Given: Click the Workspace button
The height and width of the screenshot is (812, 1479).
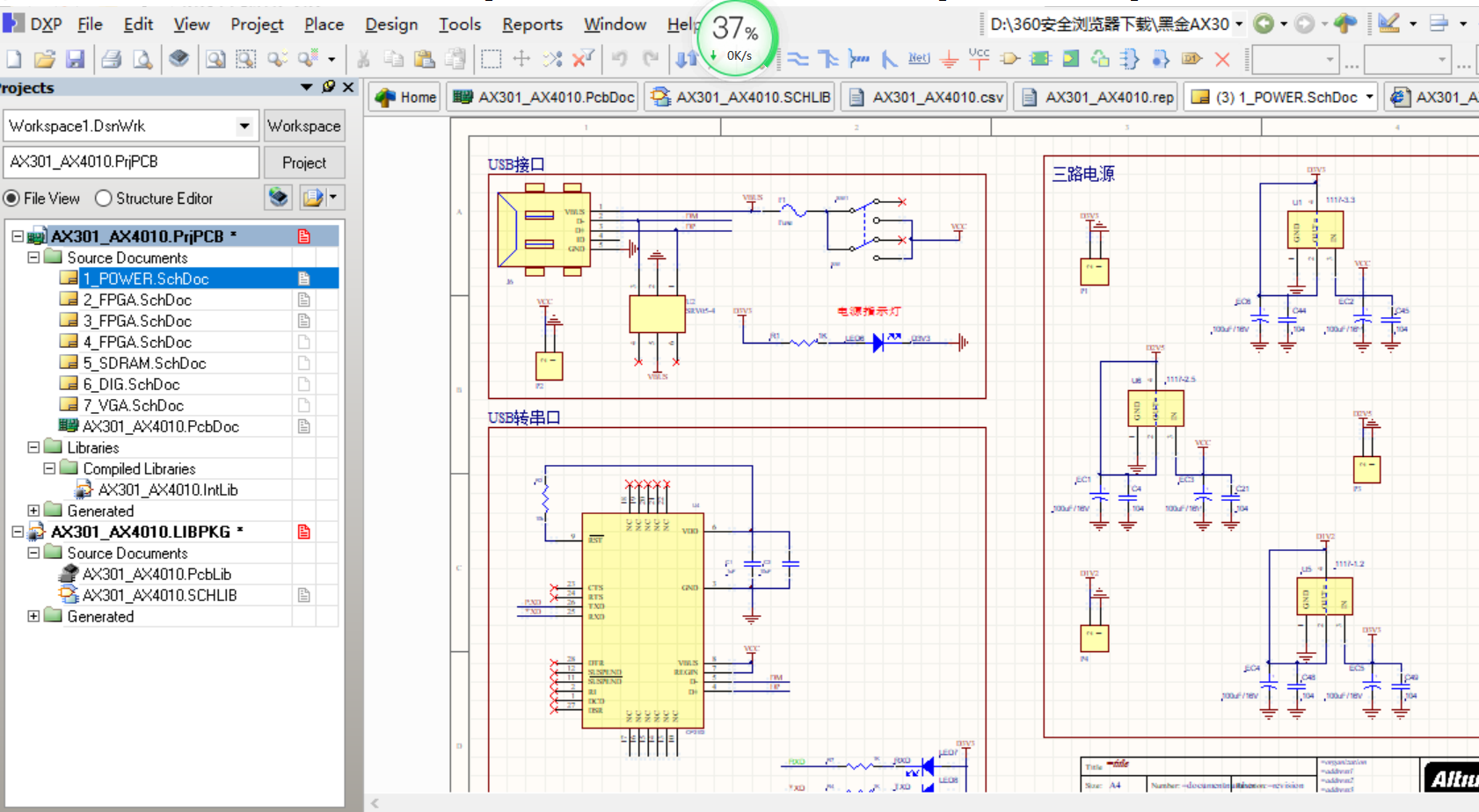Looking at the screenshot, I should point(304,126).
